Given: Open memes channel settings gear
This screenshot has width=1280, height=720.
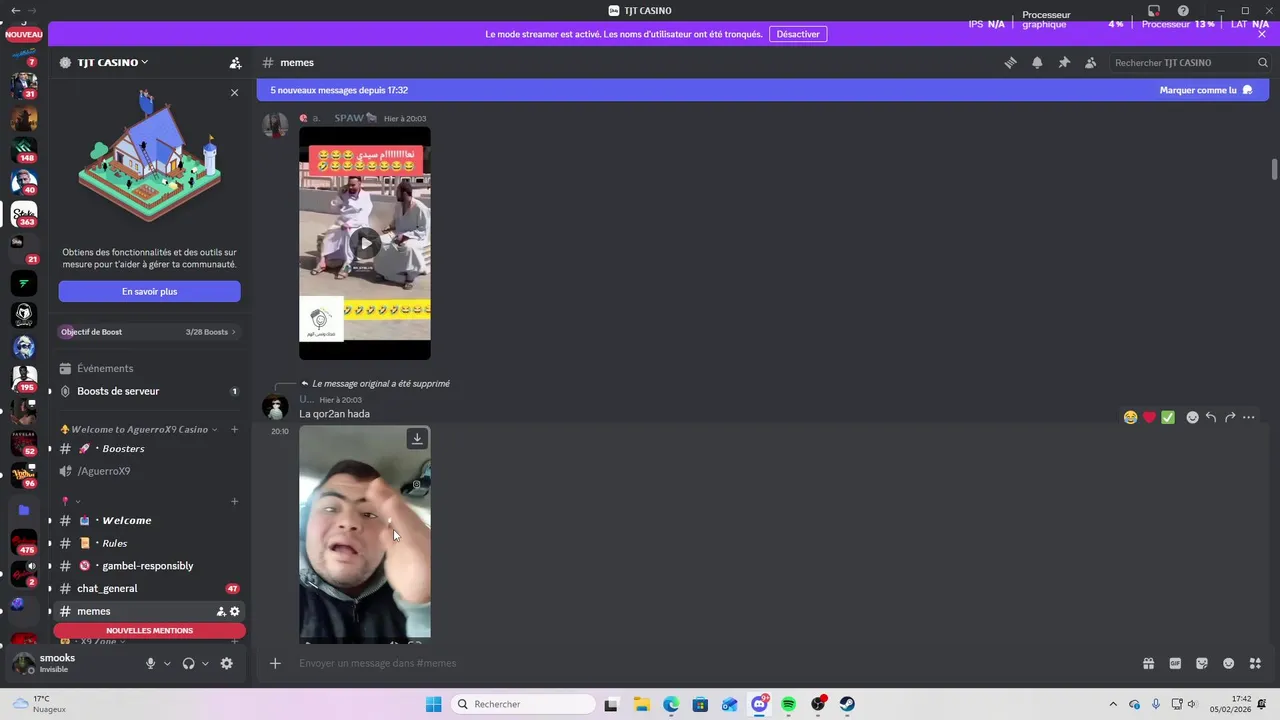Looking at the screenshot, I should [x=235, y=611].
